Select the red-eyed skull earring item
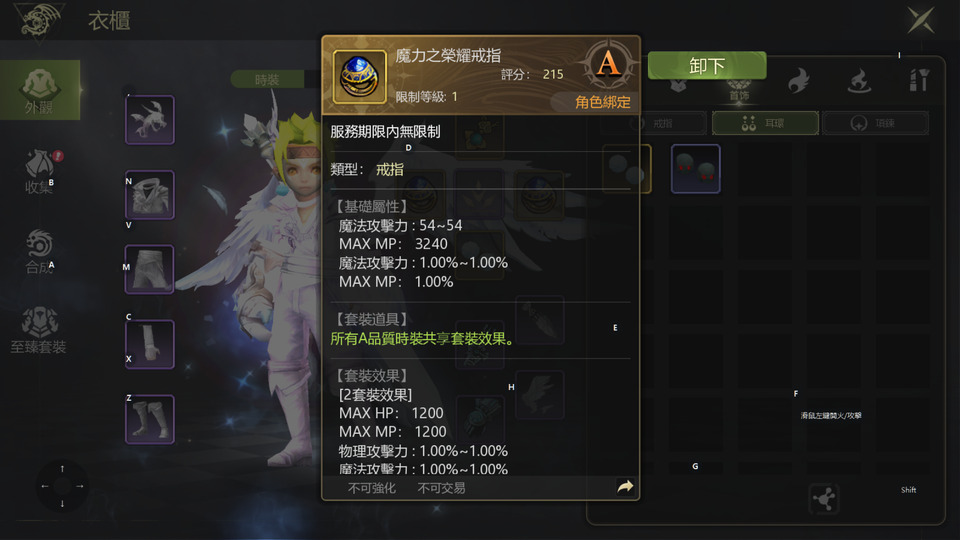 (696, 169)
